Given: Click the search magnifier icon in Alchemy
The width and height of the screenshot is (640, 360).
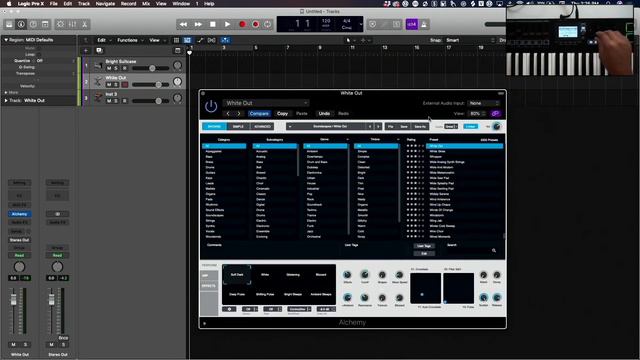Looking at the screenshot, I should (x=494, y=250).
